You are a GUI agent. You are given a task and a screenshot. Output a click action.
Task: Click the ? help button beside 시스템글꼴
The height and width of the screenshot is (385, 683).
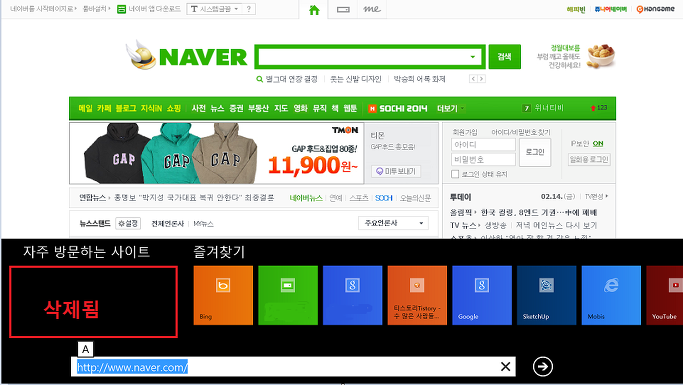249,9
